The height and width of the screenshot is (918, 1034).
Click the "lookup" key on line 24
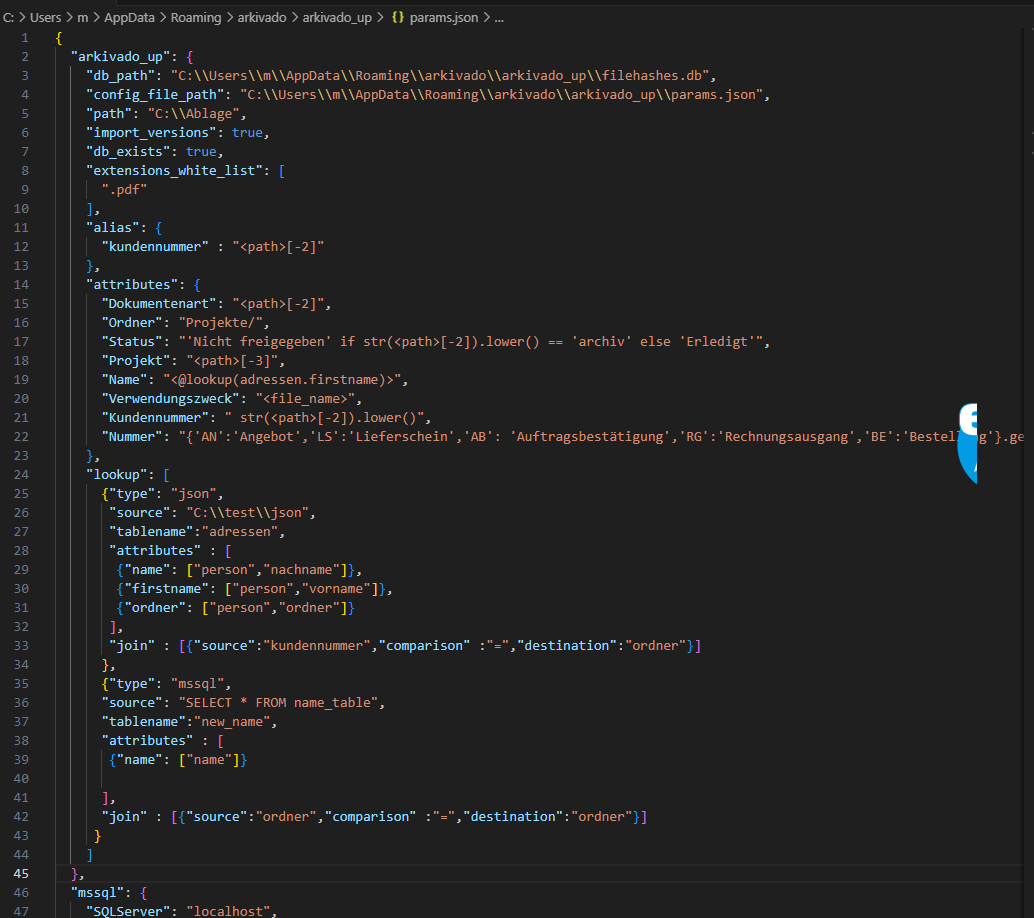[x=117, y=475]
